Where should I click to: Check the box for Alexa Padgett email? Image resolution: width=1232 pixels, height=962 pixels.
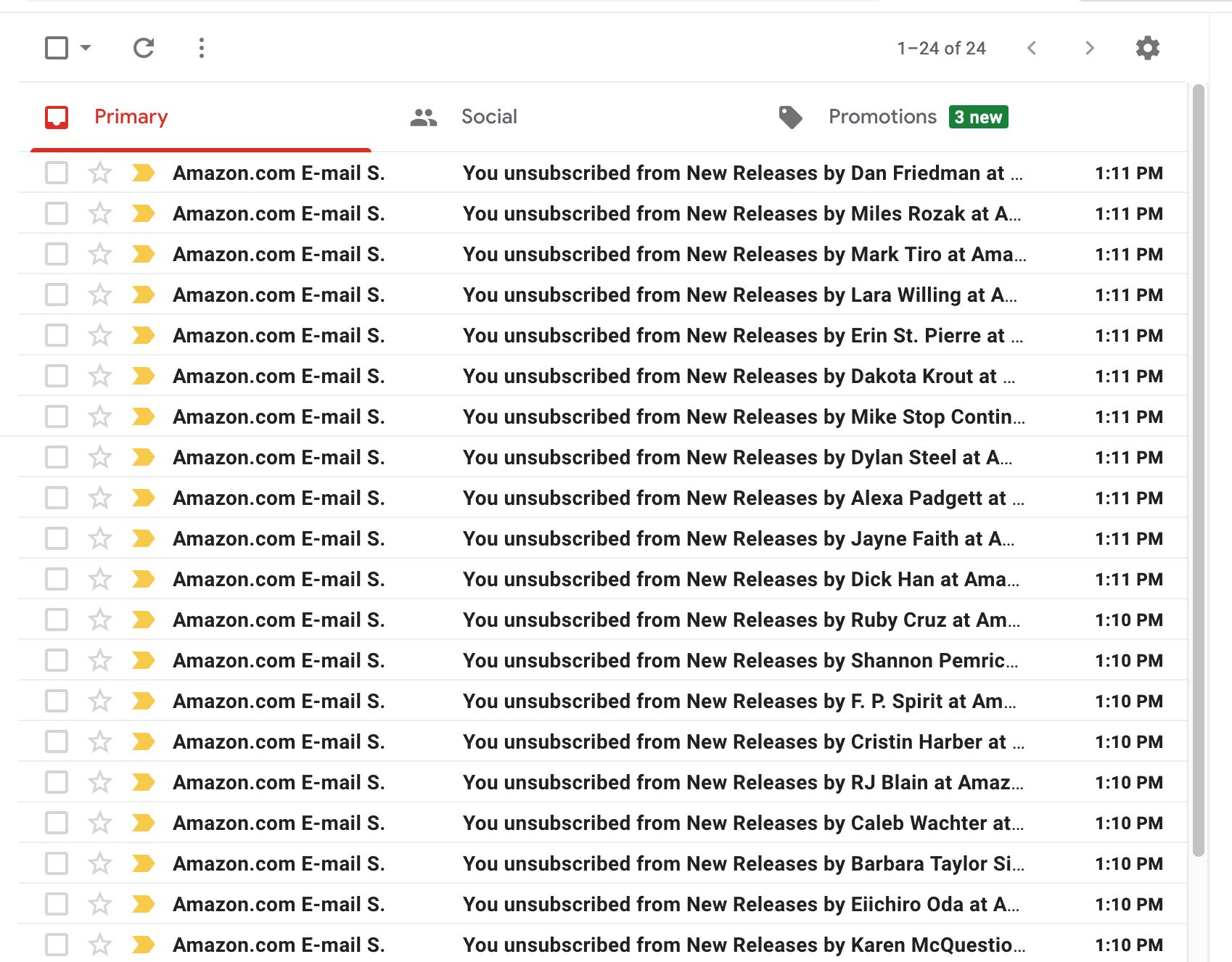[x=57, y=498]
